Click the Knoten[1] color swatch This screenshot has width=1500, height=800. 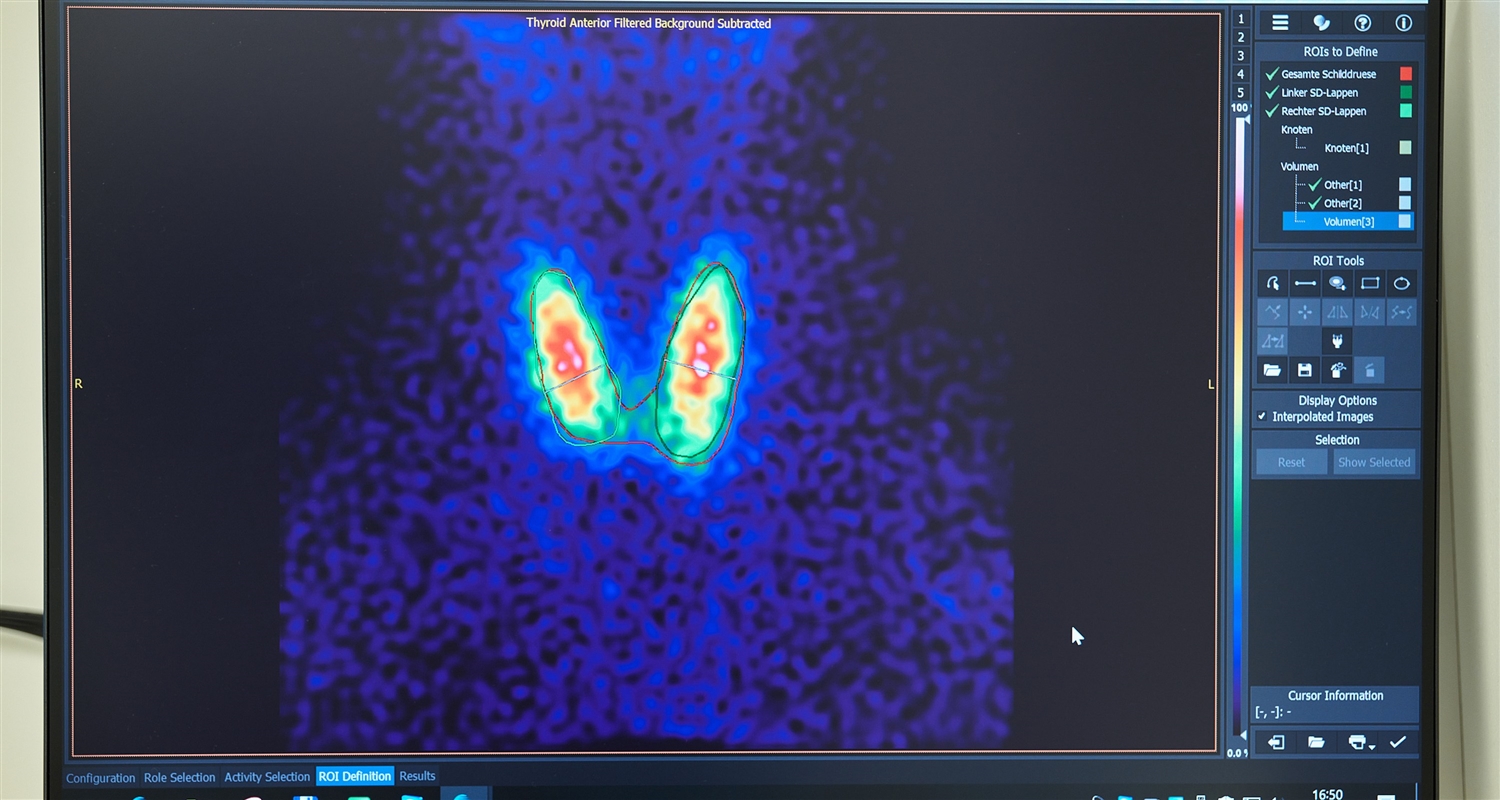(1406, 148)
